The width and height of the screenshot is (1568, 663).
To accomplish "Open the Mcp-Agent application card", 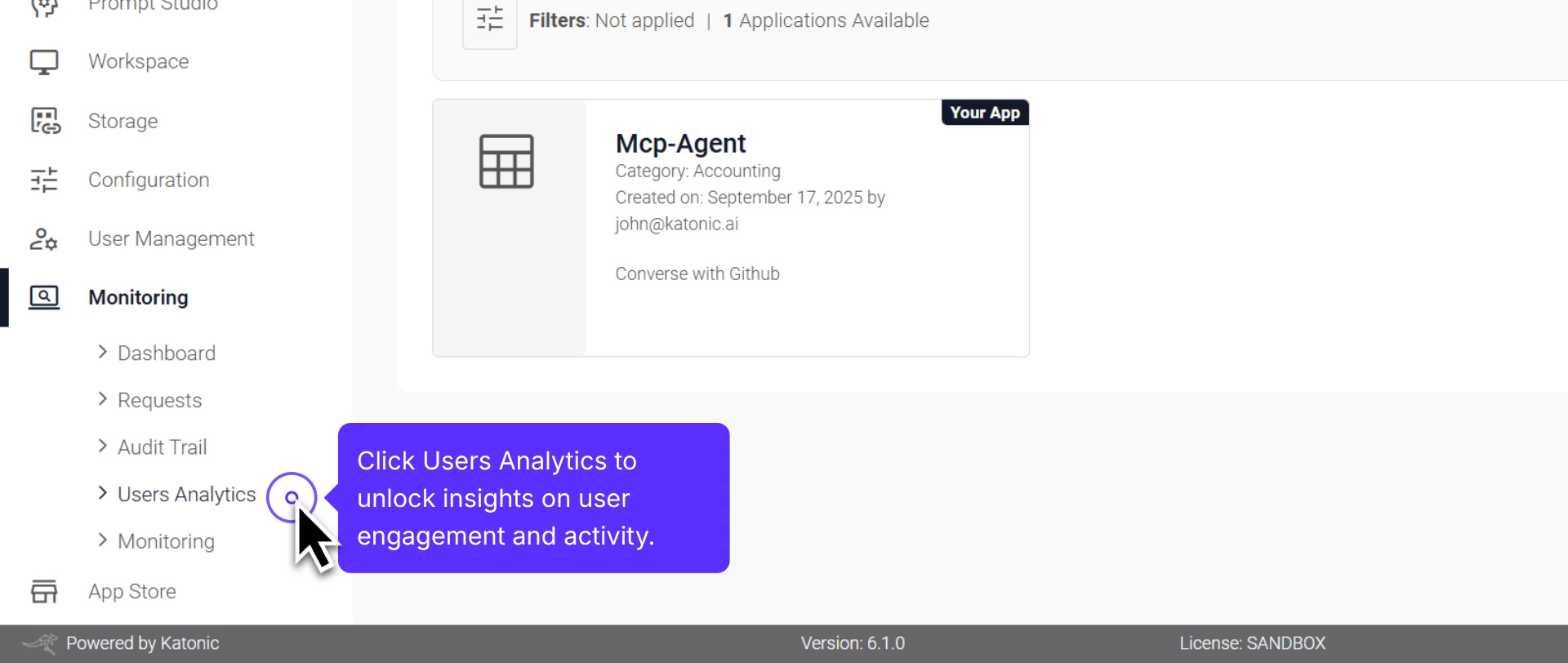I will (x=730, y=227).
